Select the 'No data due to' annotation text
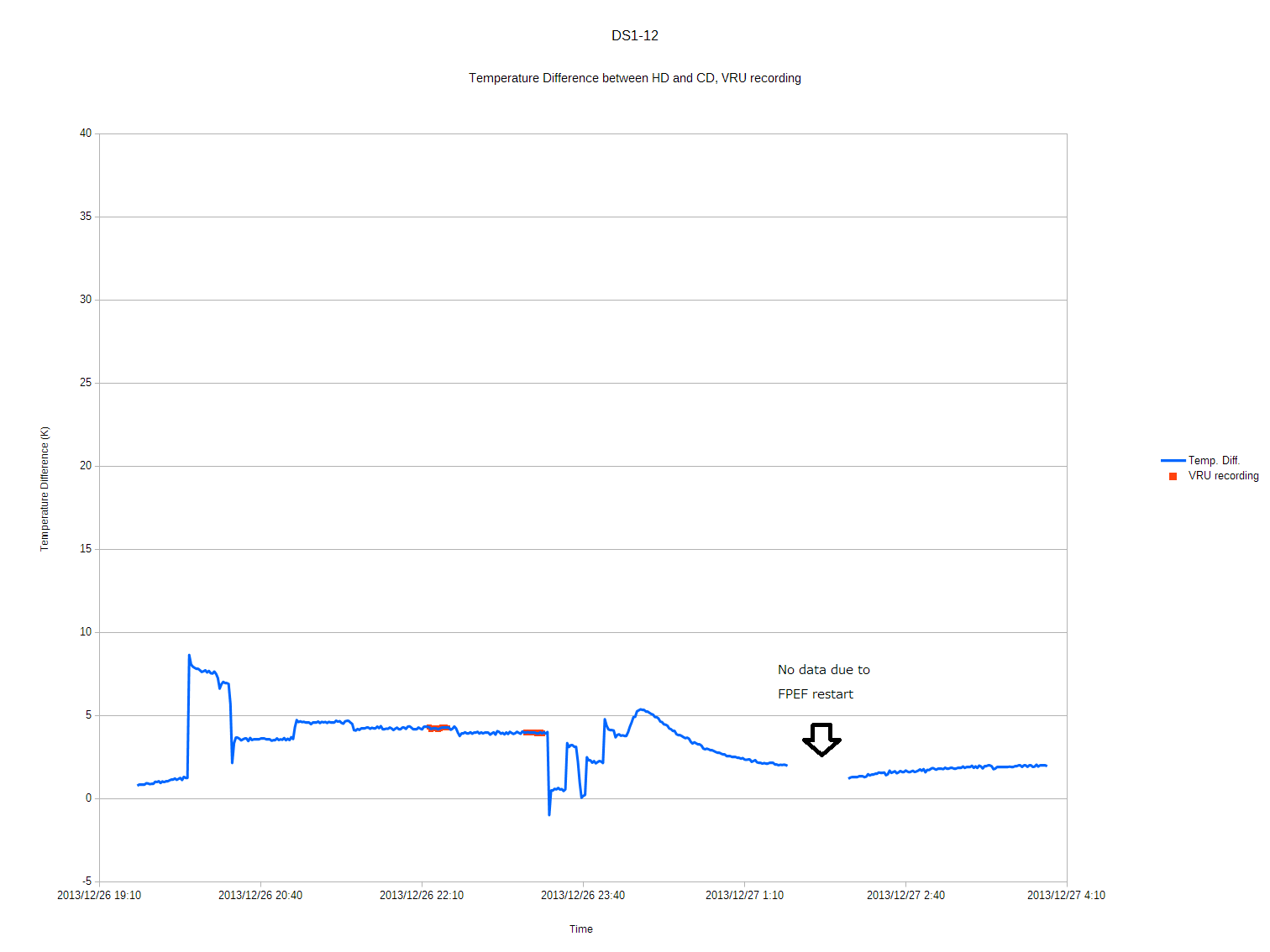Viewport: 1270px width, 952px height. 824,670
